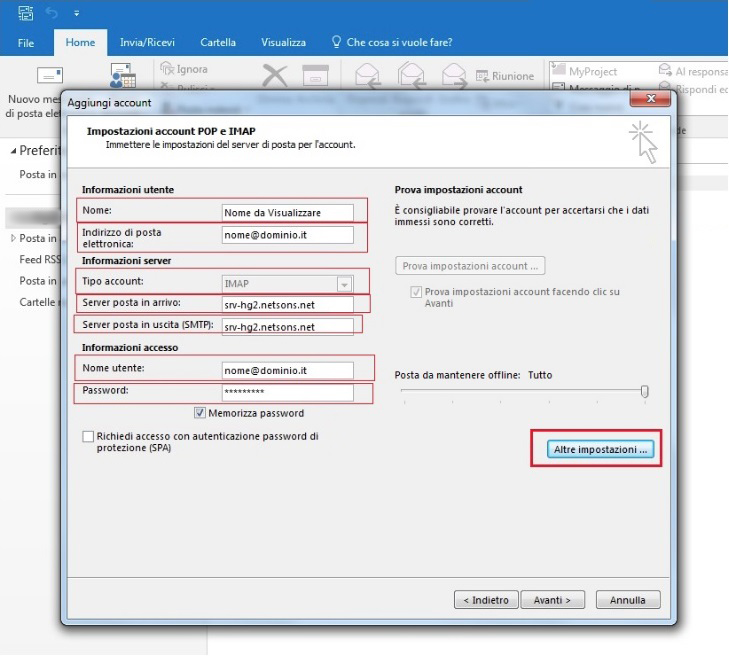The height and width of the screenshot is (659, 729).
Task: Open Customize Quick Access Toolbar dropdown arrow
Action: (x=77, y=15)
